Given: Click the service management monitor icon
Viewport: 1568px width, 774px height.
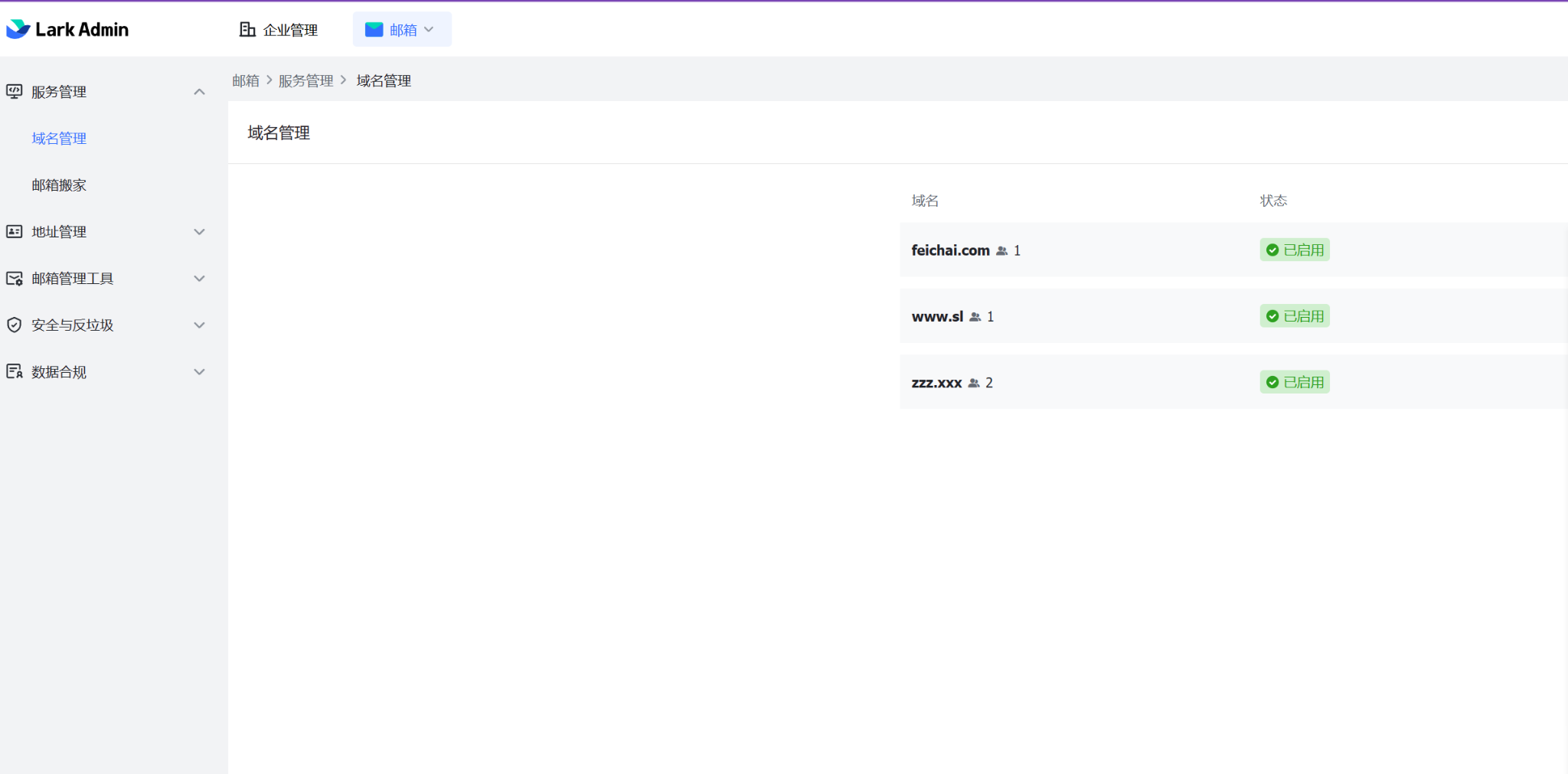Looking at the screenshot, I should 15,92.
